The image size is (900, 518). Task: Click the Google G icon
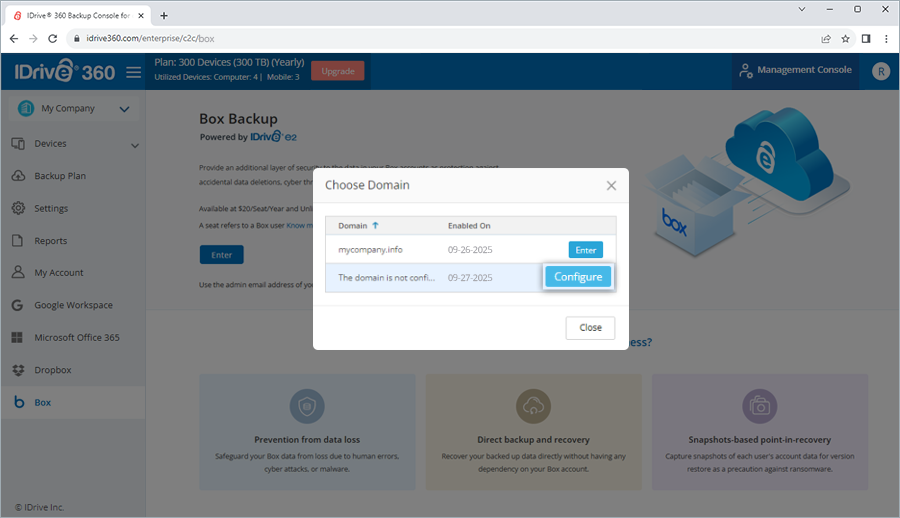point(17,305)
